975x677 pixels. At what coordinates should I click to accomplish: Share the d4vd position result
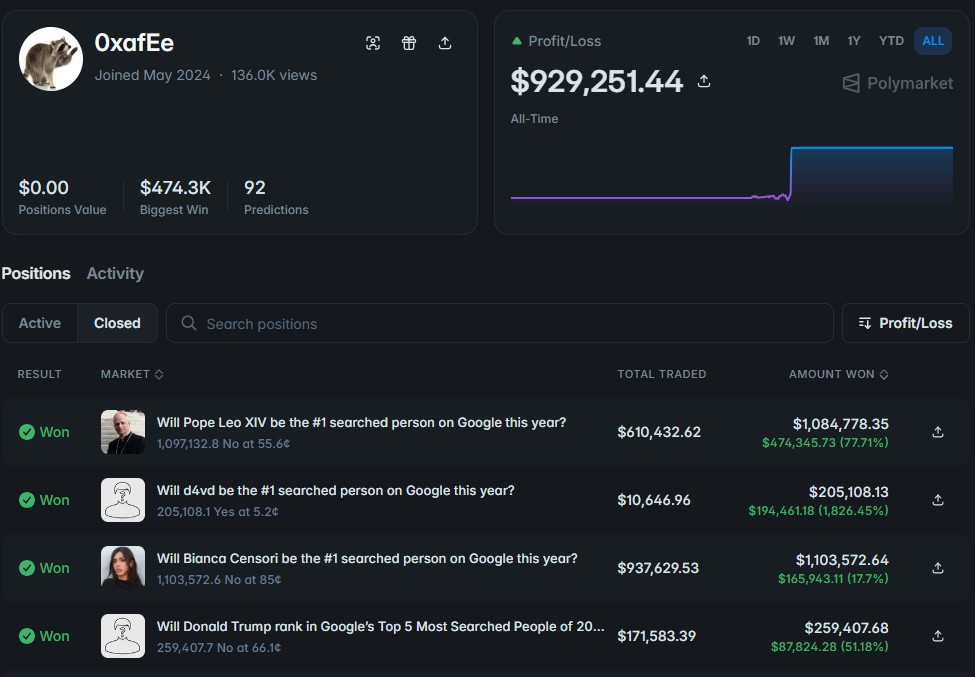(x=938, y=500)
